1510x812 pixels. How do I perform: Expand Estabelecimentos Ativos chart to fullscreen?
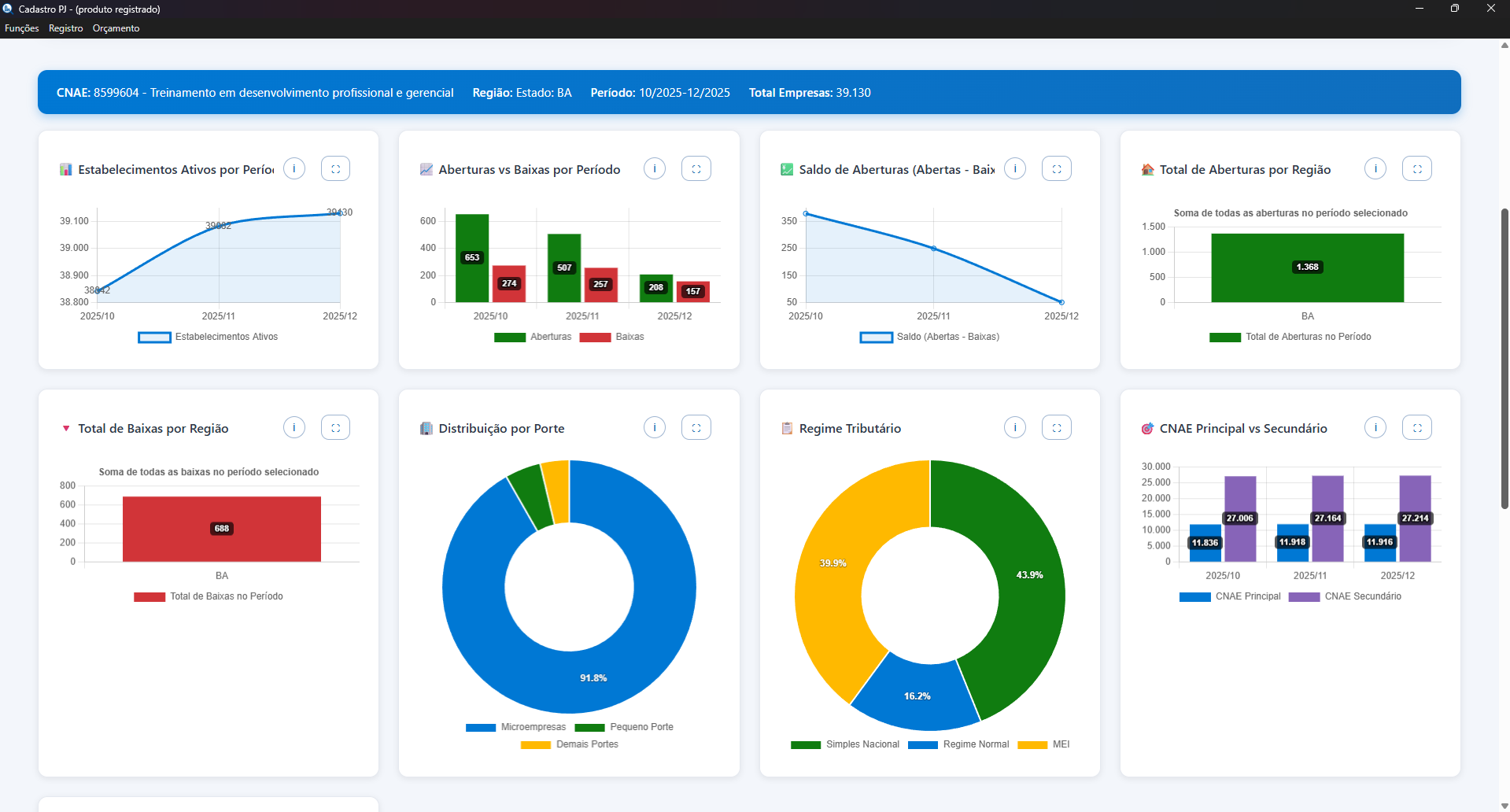pos(335,168)
